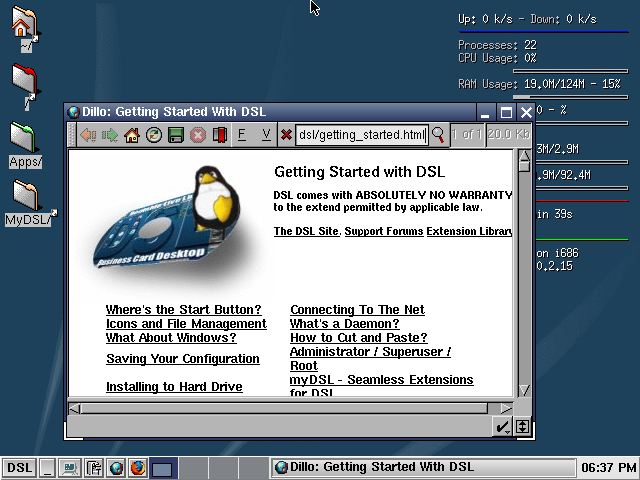Viewport: 640px width, 480px height.
Task: Click the magnifier search icon beside the URL
Action: (438, 135)
